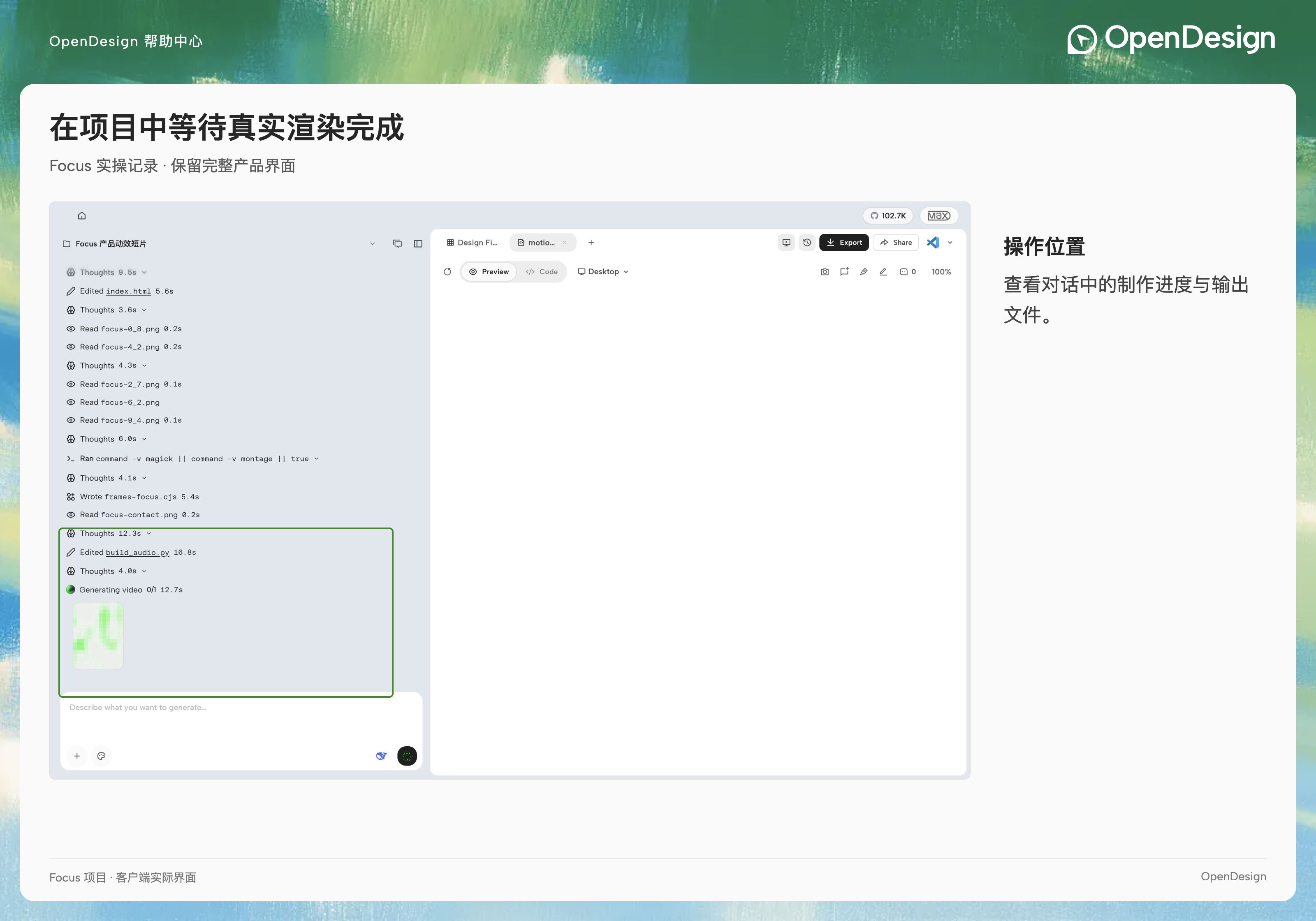Click Read focus-2_7.png row
1316x921 pixels.
click(x=124, y=384)
